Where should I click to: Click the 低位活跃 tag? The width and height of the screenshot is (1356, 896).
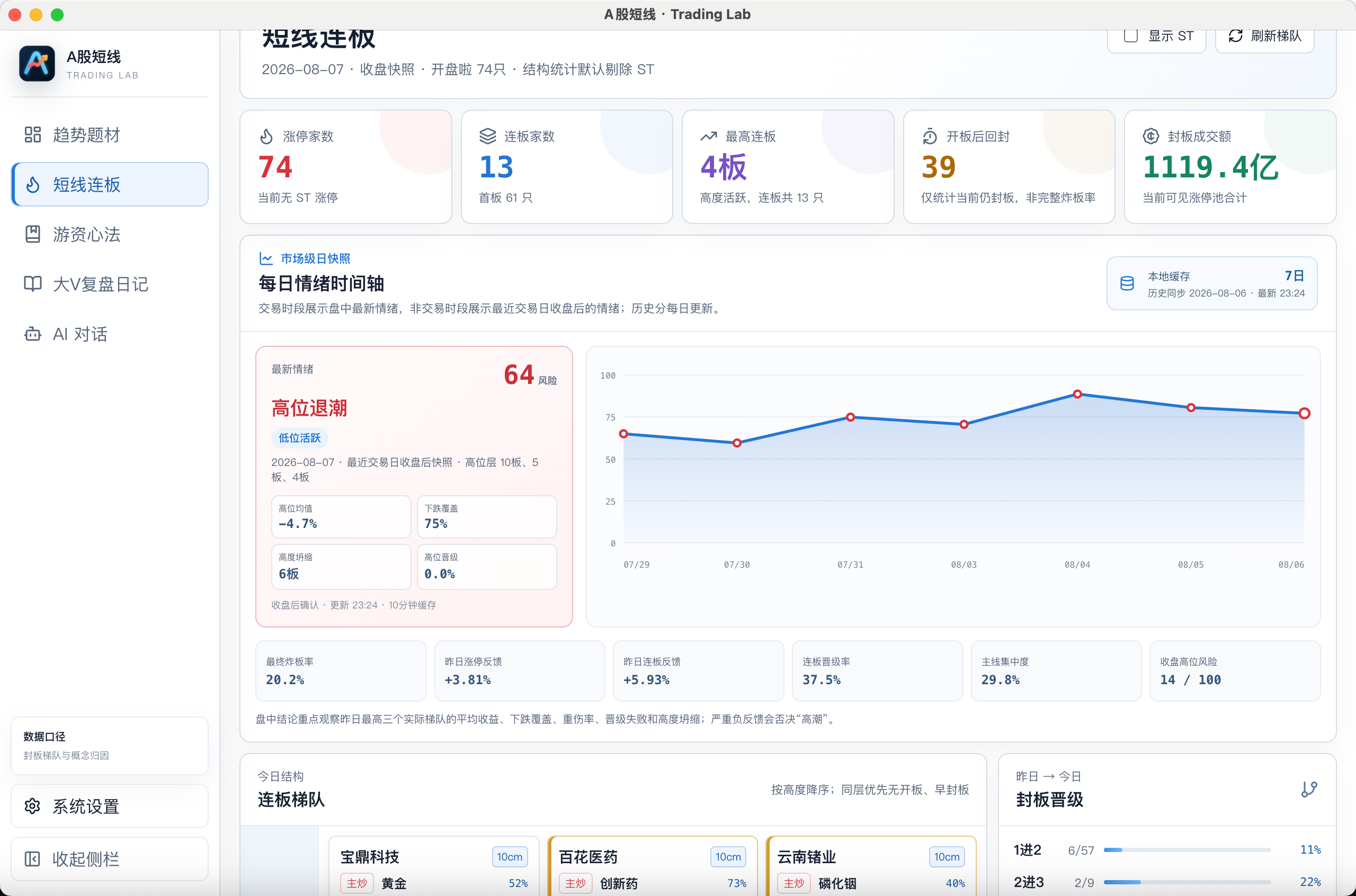coord(299,438)
